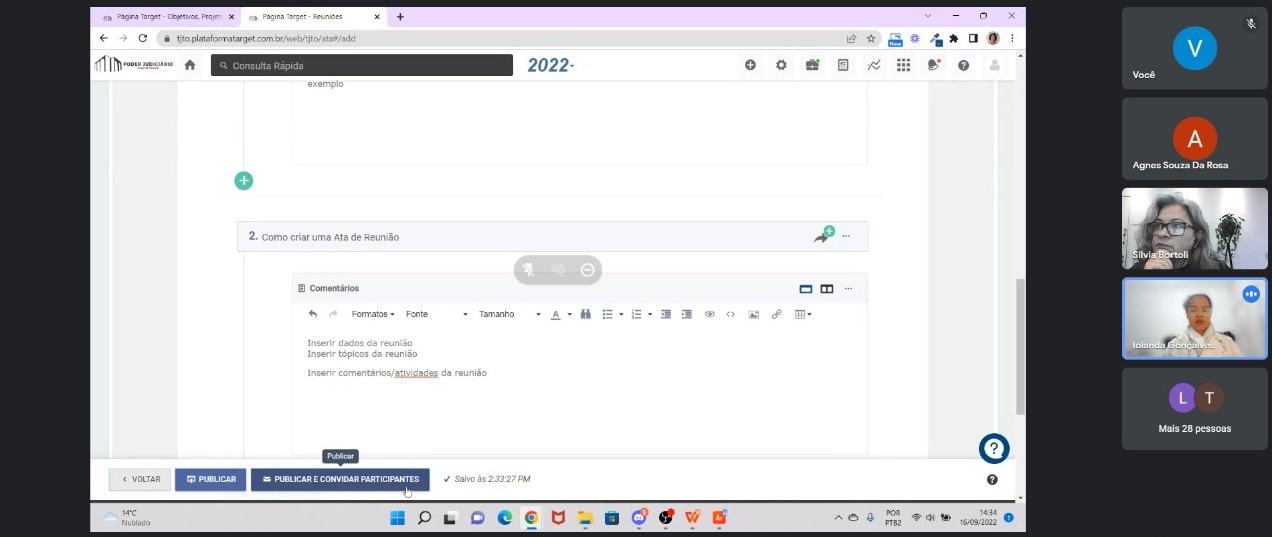The height and width of the screenshot is (537, 1272).
Task: Open the source code view icon
Action: pyautogui.click(x=731, y=314)
